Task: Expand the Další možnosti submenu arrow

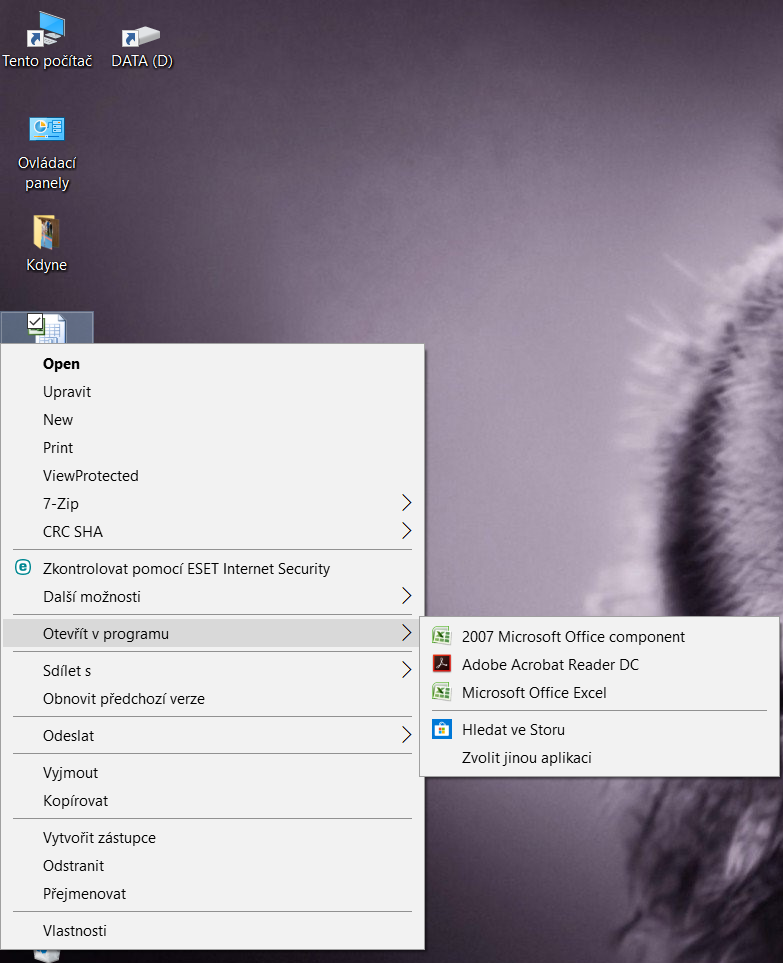Action: click(407, 596)
